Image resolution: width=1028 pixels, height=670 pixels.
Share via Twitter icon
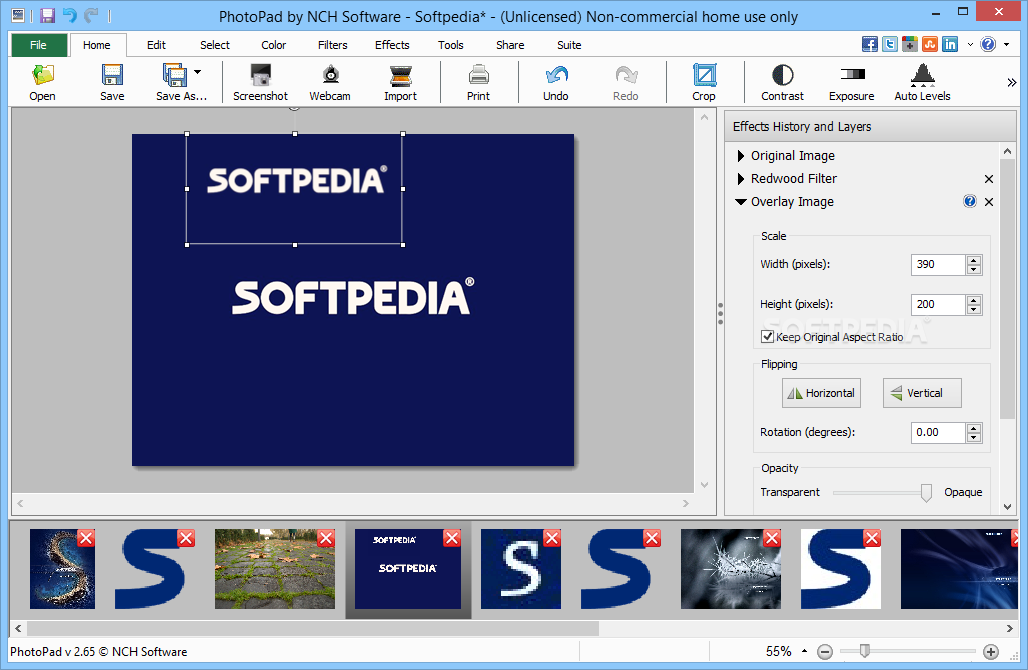[890, 44]
